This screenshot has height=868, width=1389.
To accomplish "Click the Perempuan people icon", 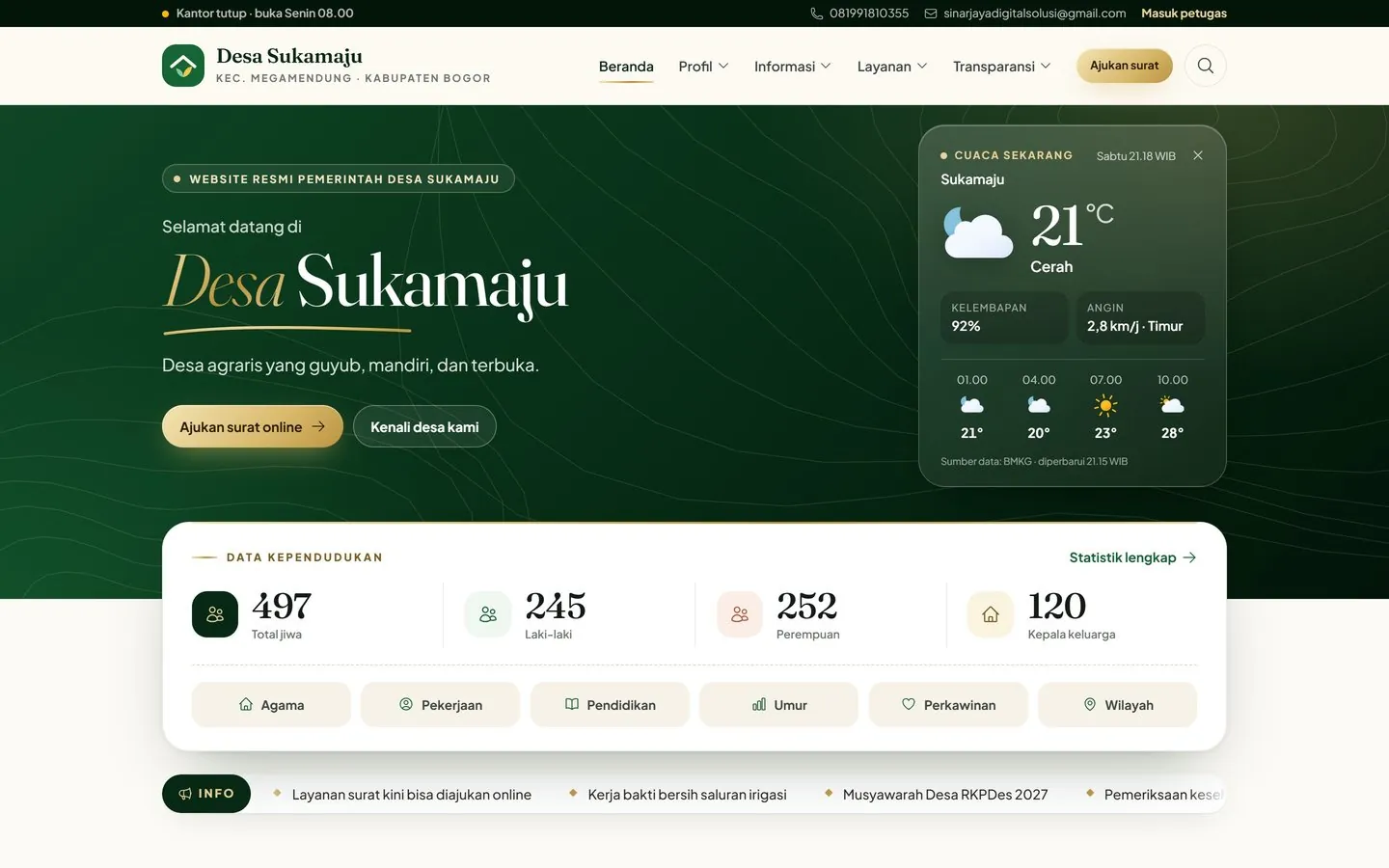I will click(x=740, y=614).
